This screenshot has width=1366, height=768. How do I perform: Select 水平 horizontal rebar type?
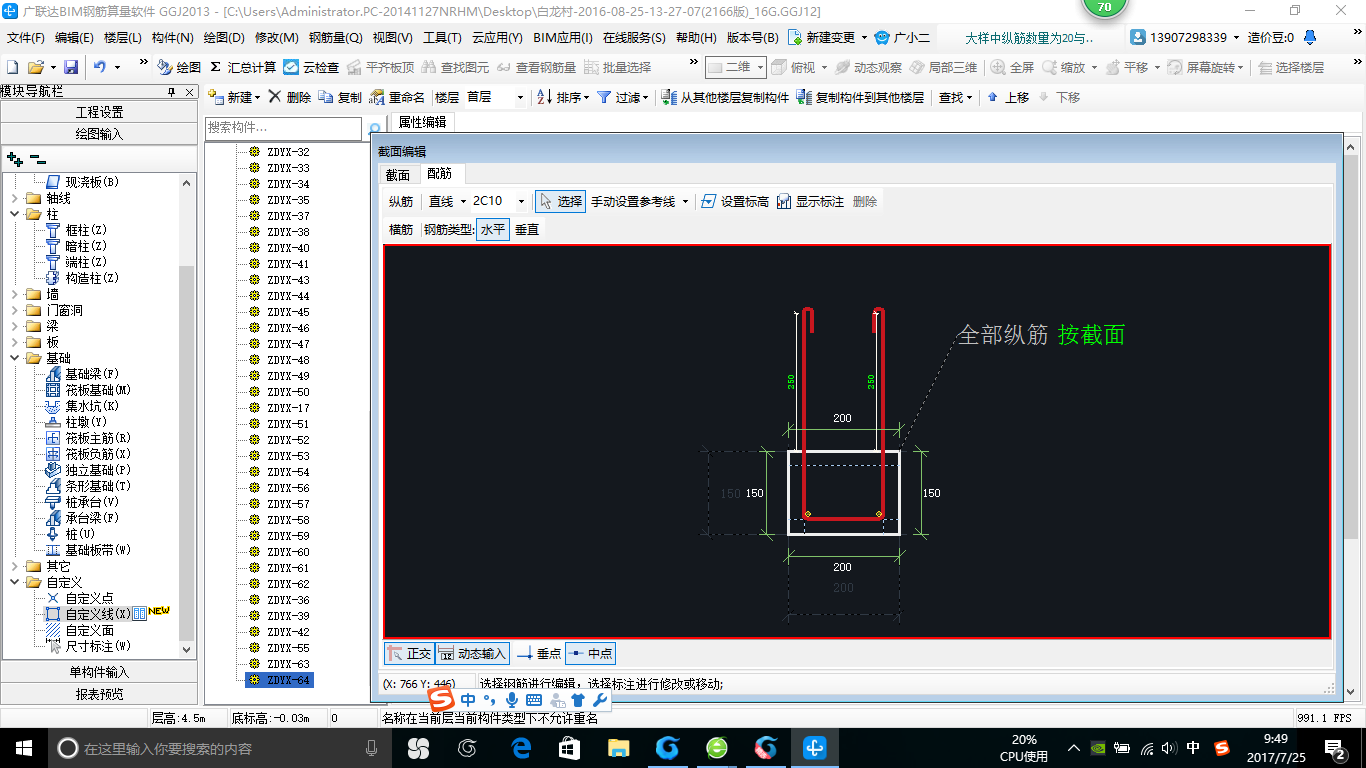coord(493,229)
